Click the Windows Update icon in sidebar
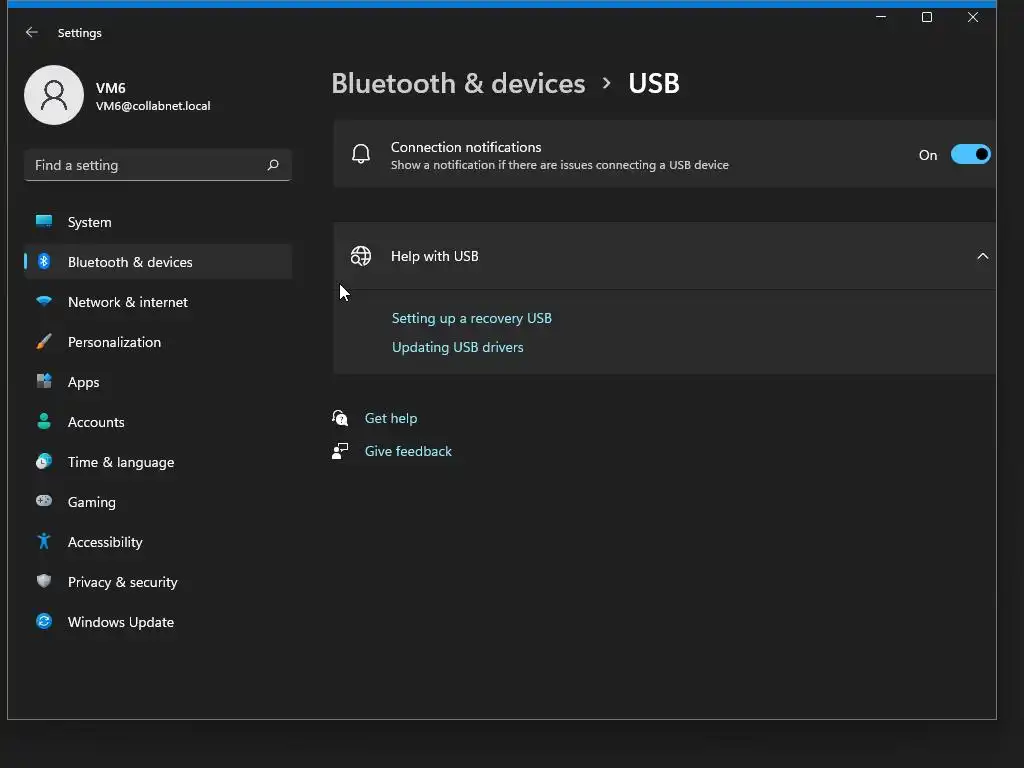Viewport: 1024px width, 768px height. [x=44, y=622]
